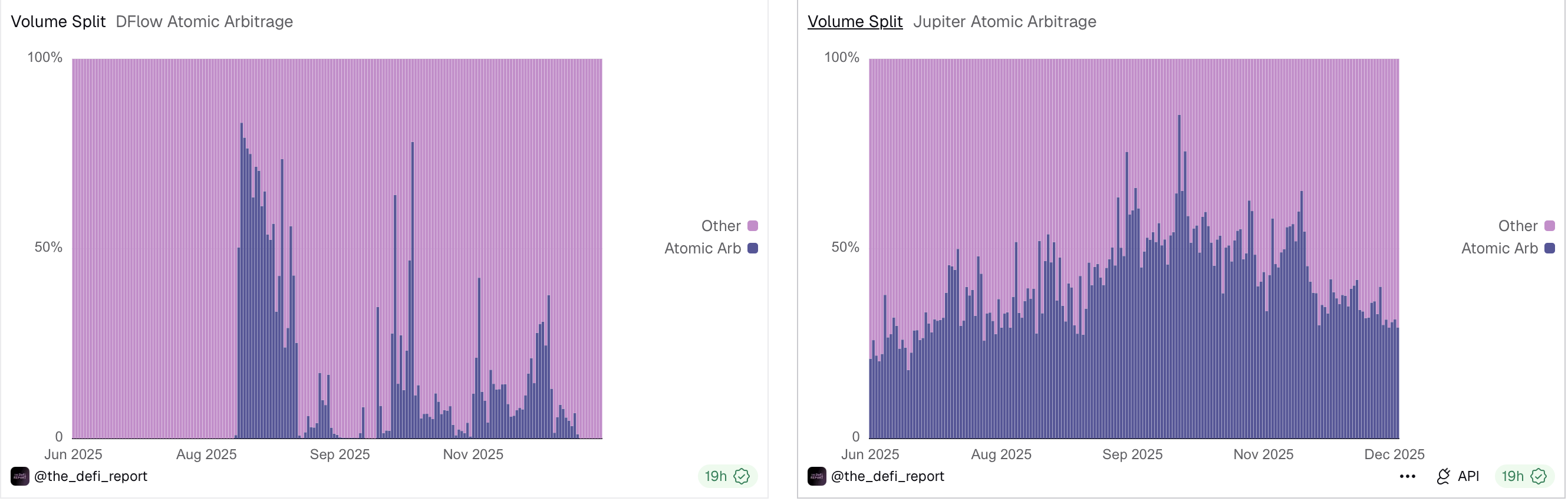Screen dimensions: 1568x501
Task: Click Atomic Arb color square in DFlow legend
Action: [x=753, y=248]
